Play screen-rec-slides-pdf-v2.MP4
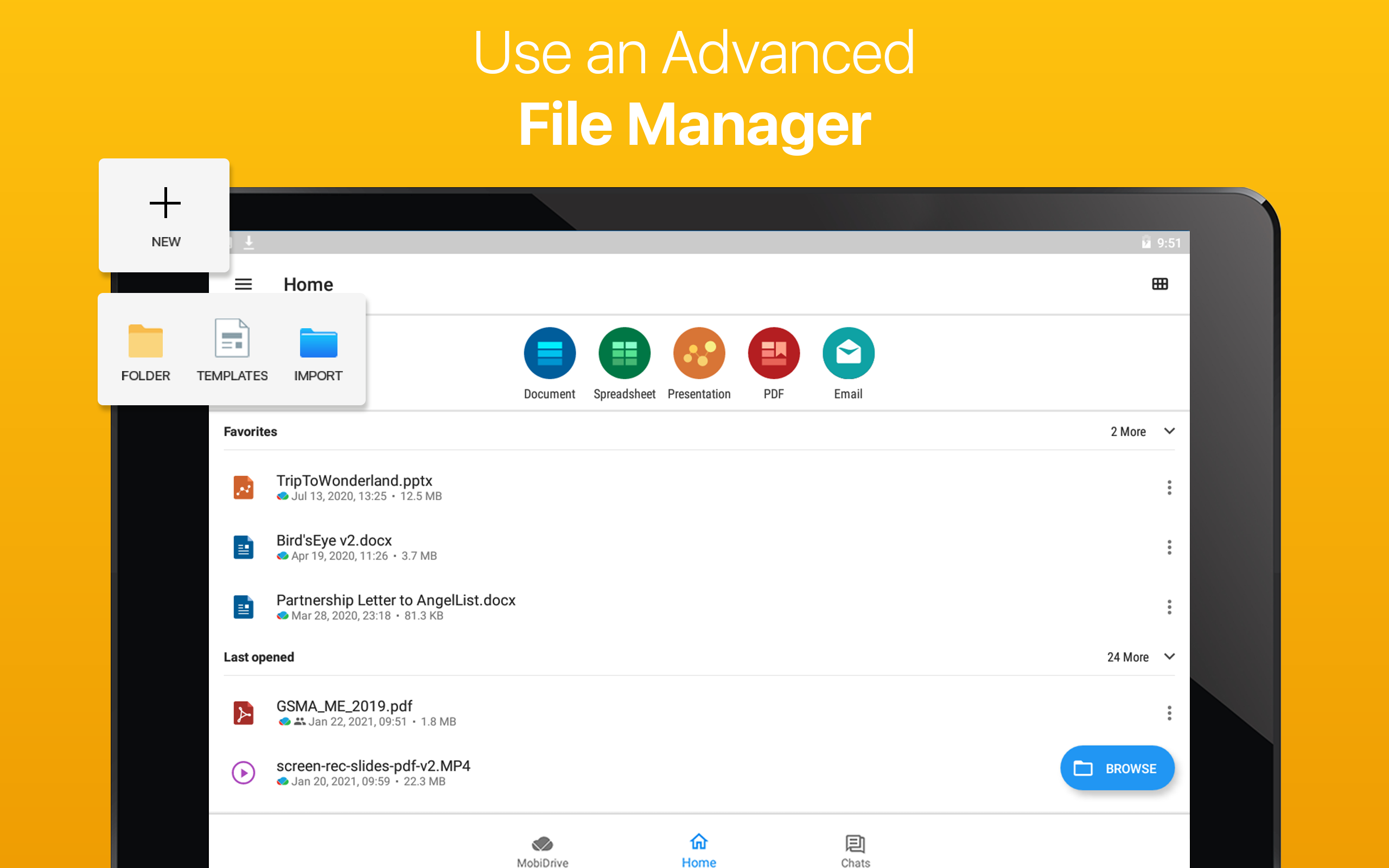The width and height of the screenshot is (1389, 868). coord(244,772)
